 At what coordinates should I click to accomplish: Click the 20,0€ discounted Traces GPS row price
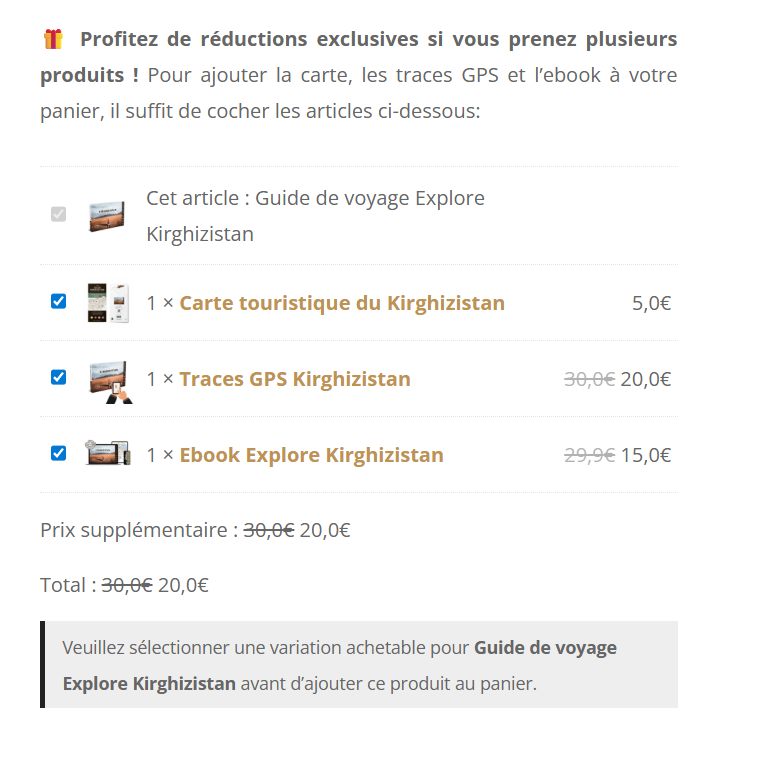coord(646,379)
